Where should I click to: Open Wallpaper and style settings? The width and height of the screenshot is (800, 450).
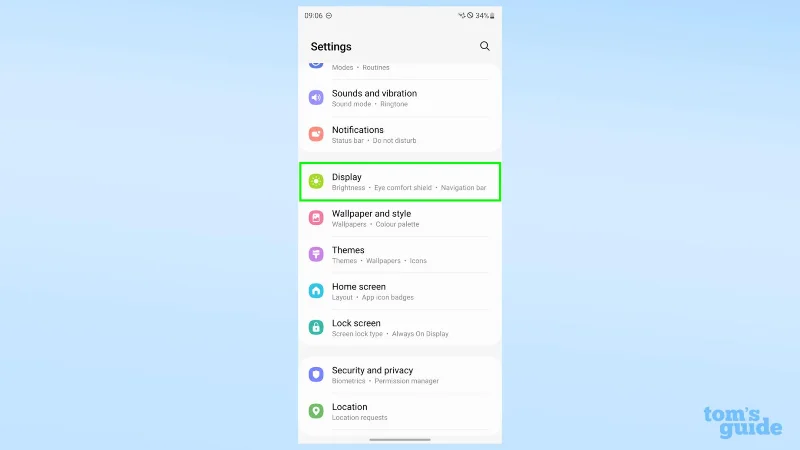pos(400,218)
